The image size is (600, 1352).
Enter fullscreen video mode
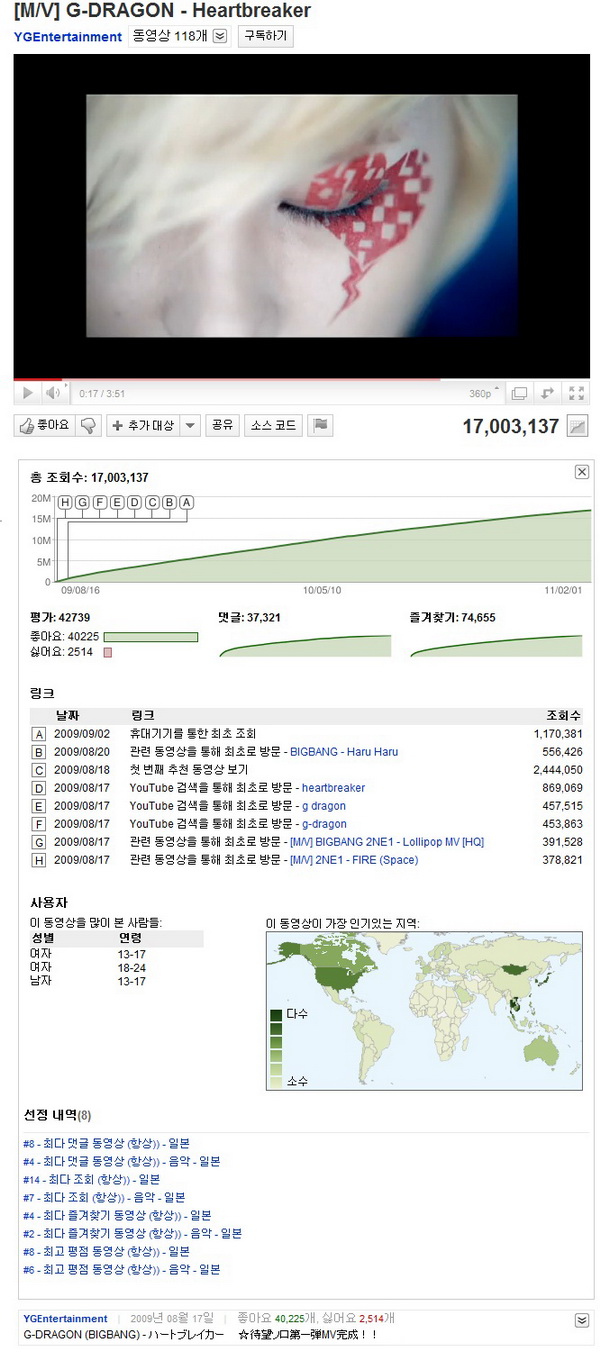pos(576,394)
